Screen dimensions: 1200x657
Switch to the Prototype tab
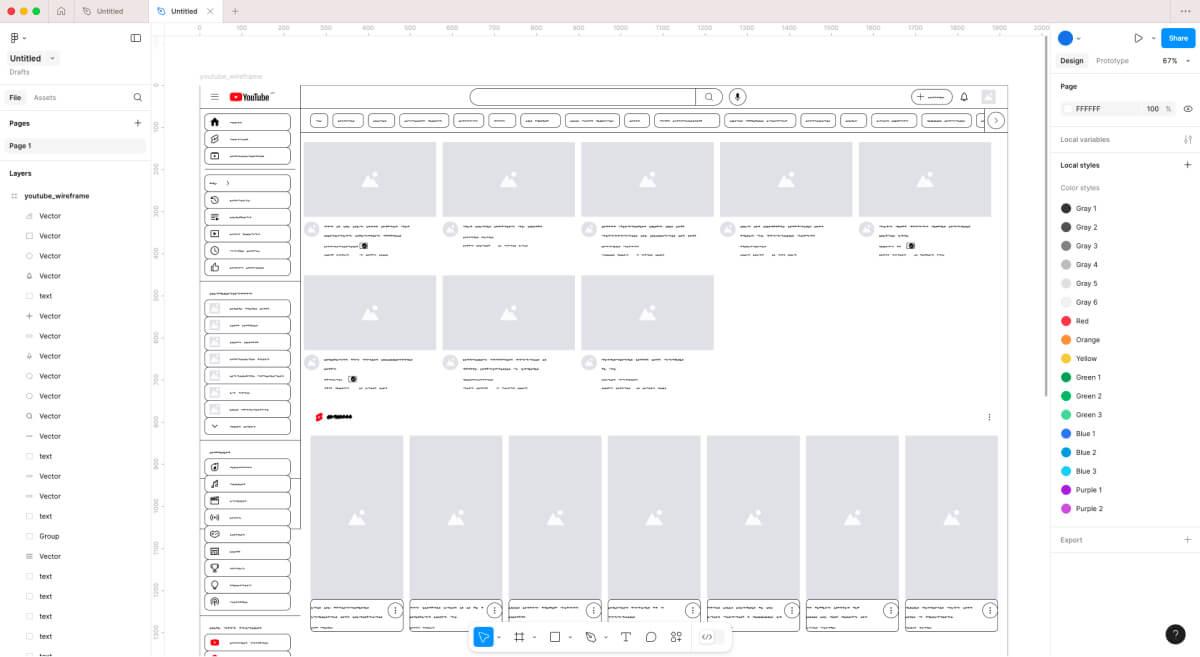[1112, 61]
